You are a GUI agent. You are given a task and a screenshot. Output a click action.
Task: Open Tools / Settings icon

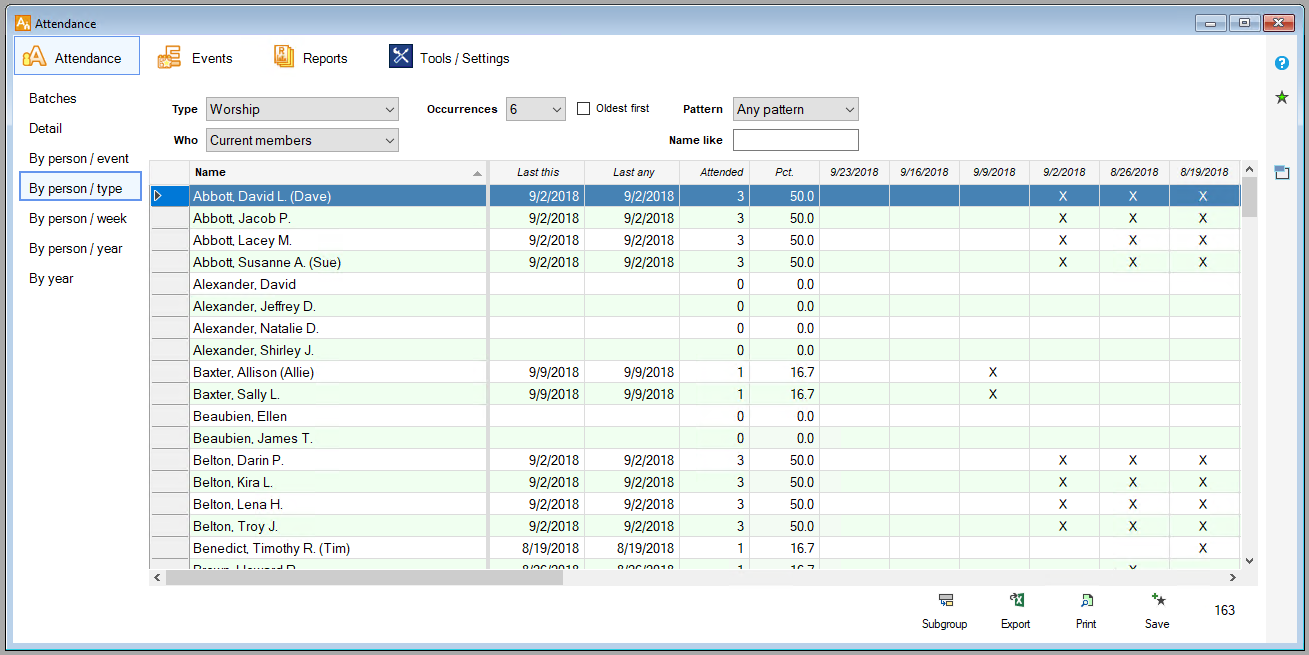click(401, 57)
